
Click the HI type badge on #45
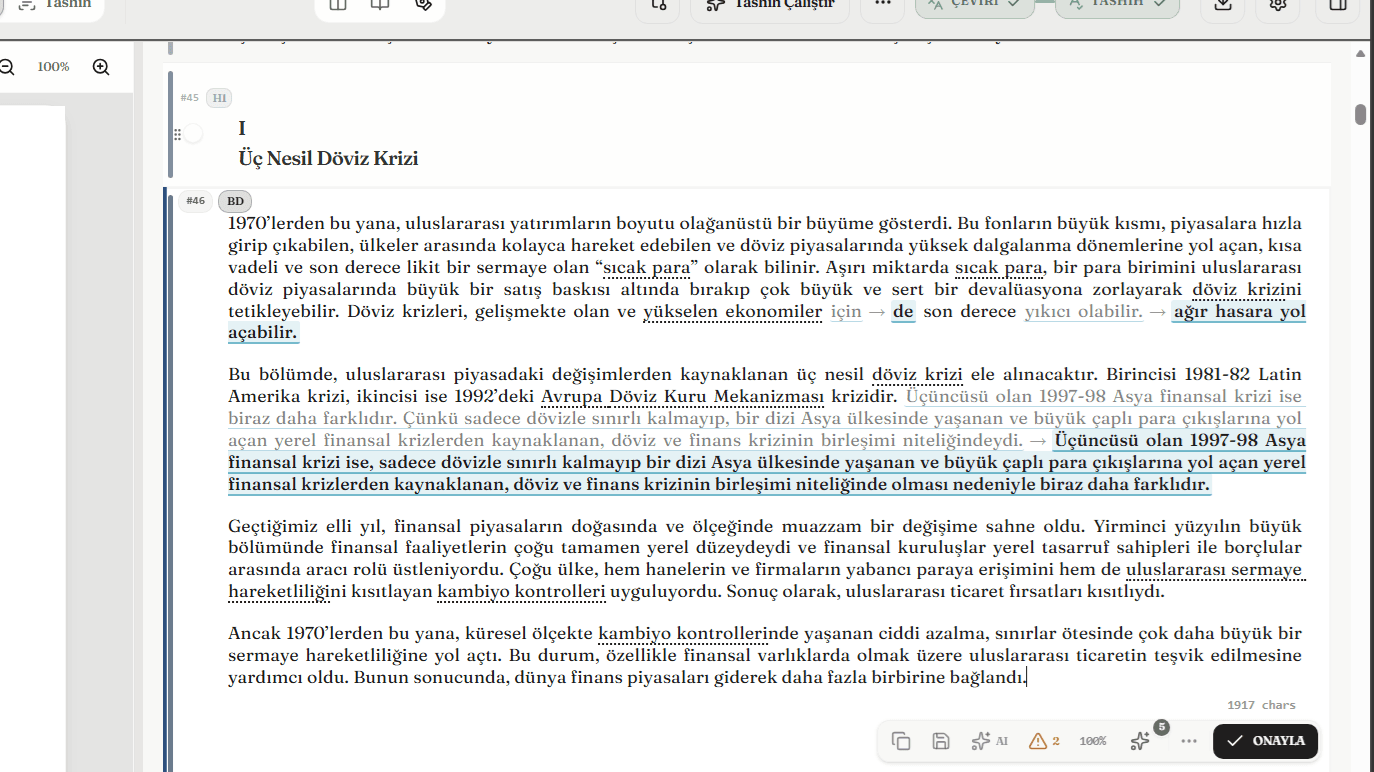(x=219, y=98)
